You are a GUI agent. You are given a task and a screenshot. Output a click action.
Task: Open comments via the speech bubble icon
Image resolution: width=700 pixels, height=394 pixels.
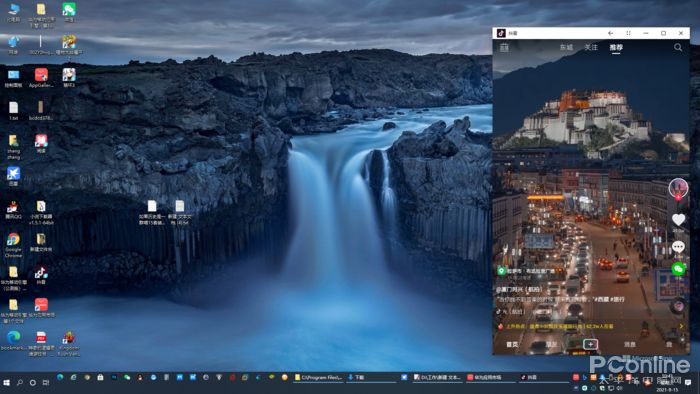(678, 246)
